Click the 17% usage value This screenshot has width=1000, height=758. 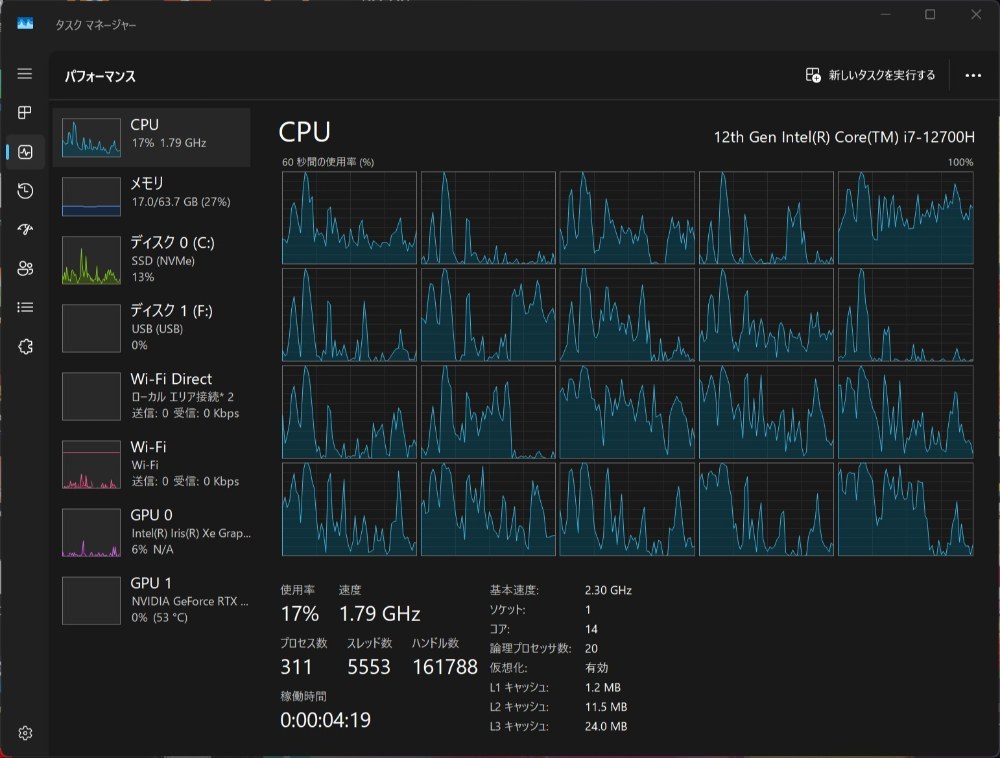[299, 613]
